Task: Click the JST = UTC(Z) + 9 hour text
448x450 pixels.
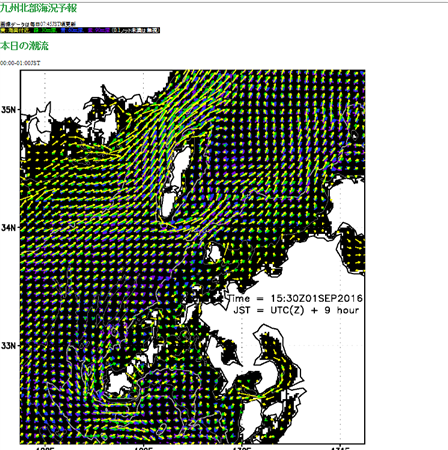Action: [x=296, y=310]
